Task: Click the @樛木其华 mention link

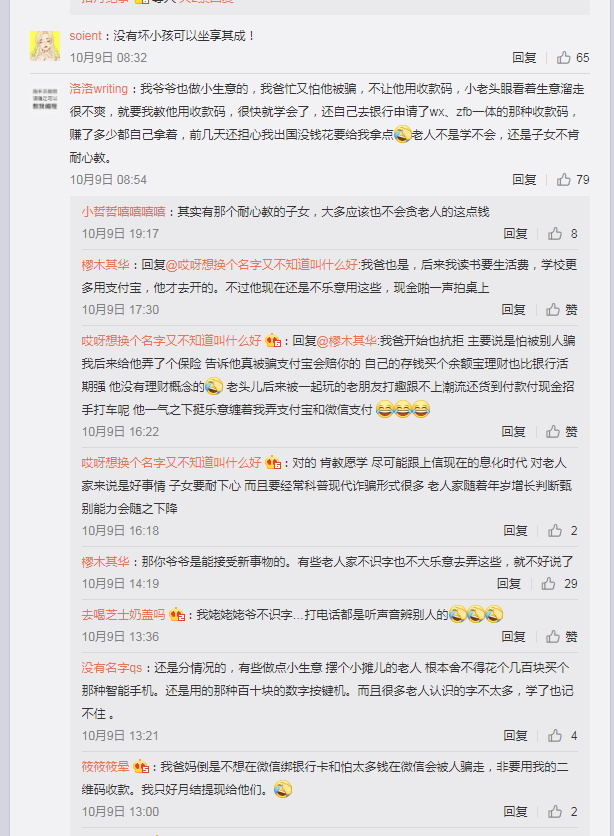Action: coord(346,341)
